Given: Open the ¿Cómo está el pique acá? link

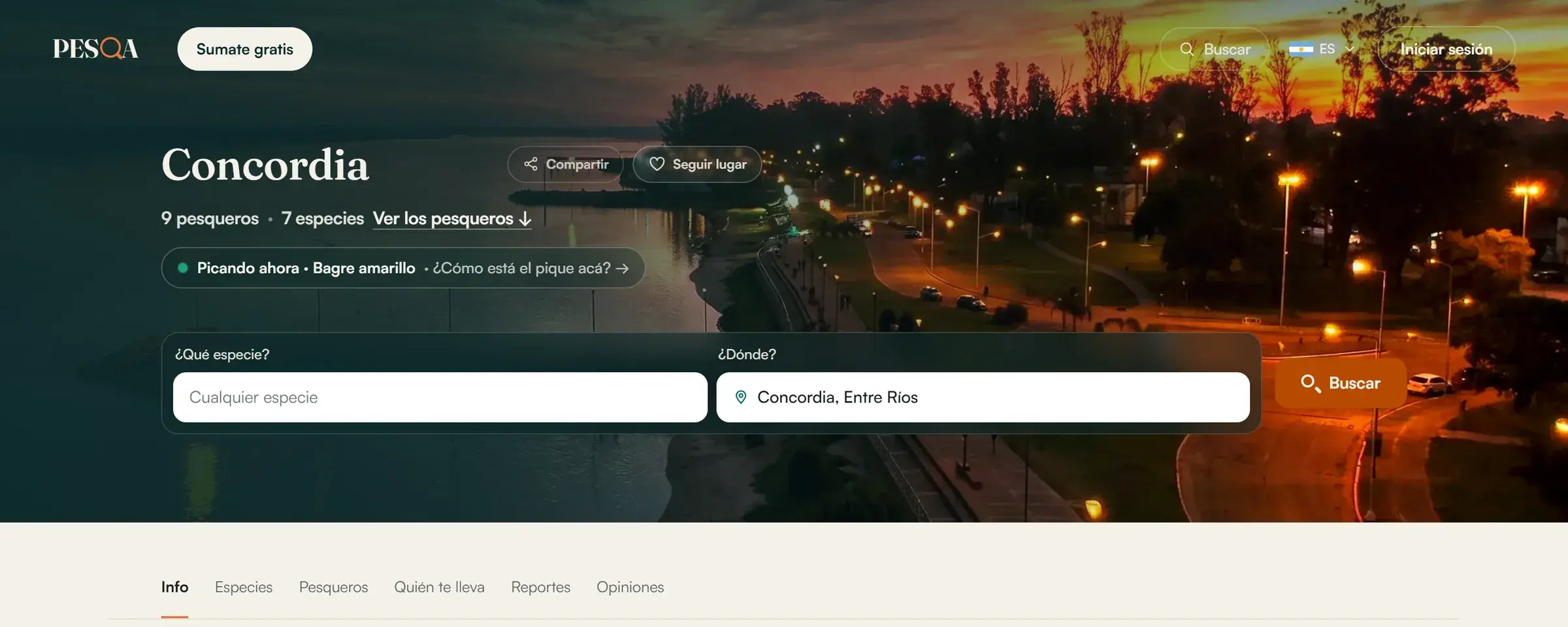Looking at the screenshot, I should (531, 268).
